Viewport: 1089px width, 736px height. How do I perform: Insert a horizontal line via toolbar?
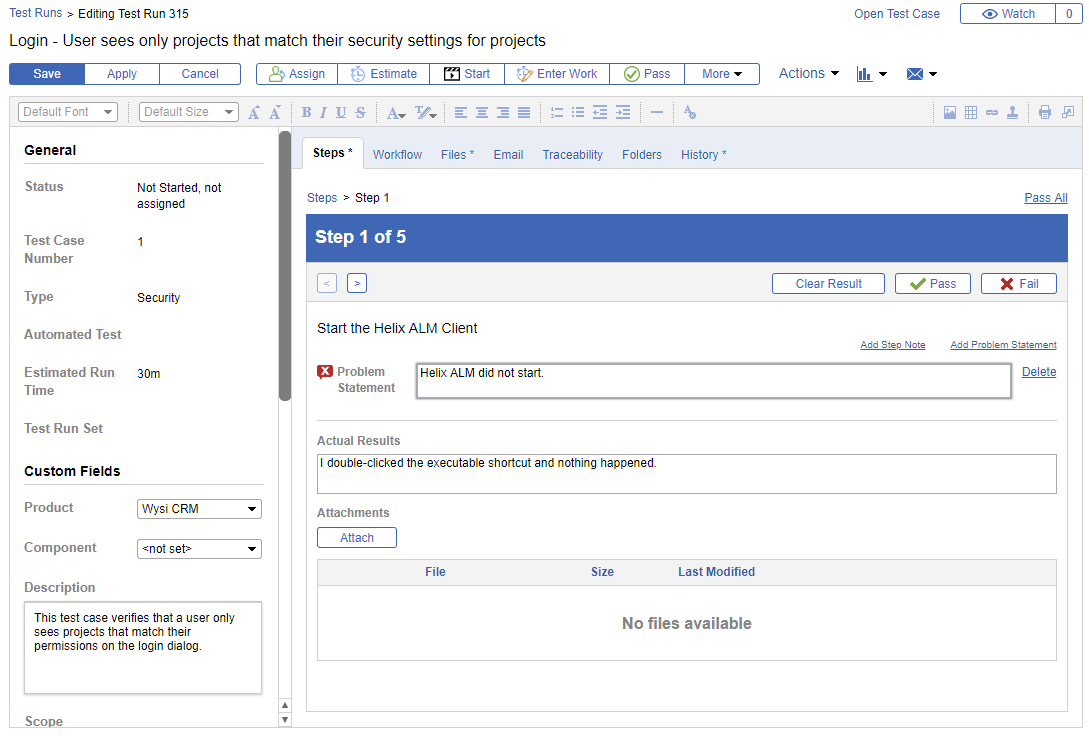click(657, 113)
